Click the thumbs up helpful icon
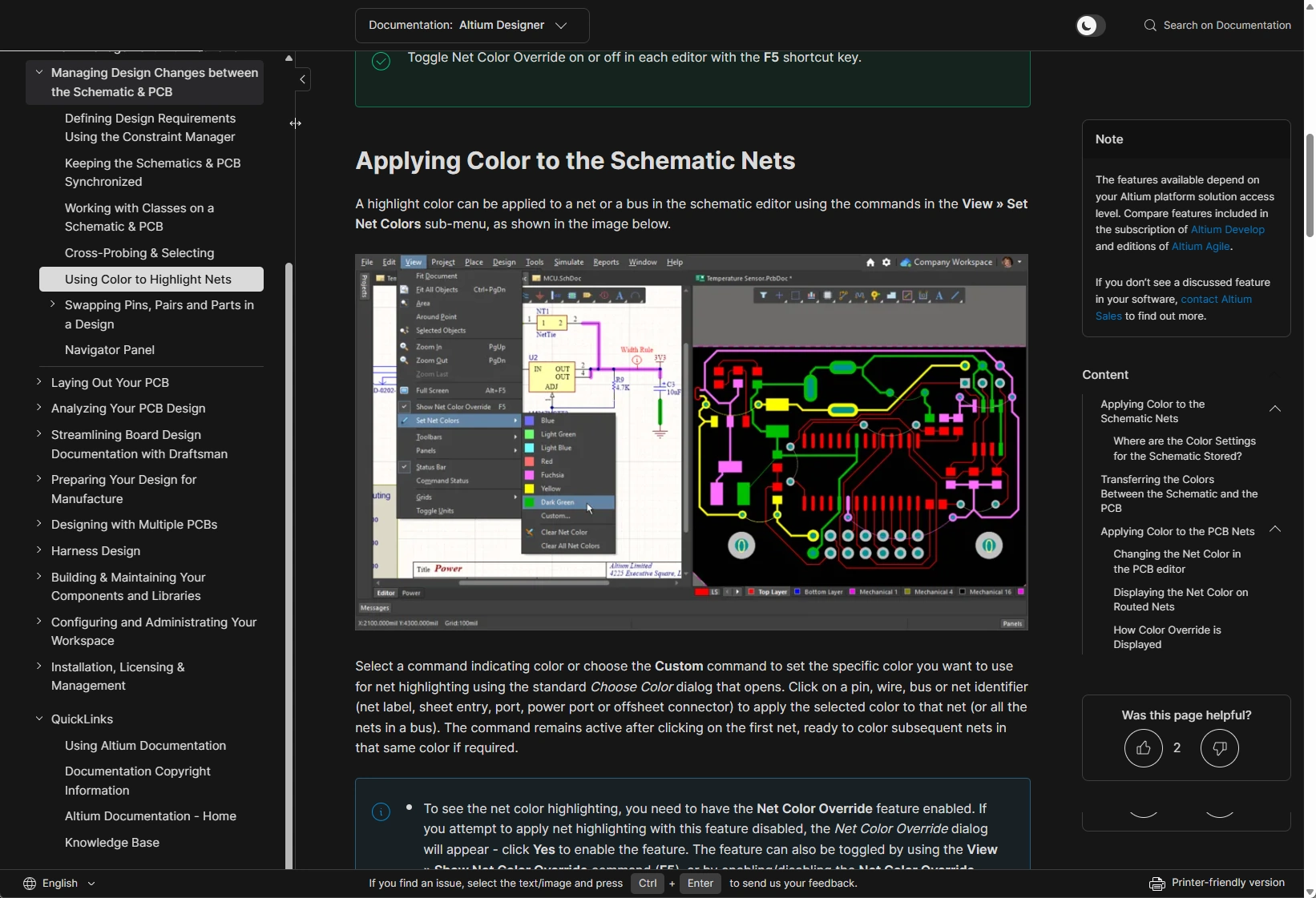Image resolution: width=1316 pixels, height=898 pixels. pyautogui.click(x=1143, y=748)
